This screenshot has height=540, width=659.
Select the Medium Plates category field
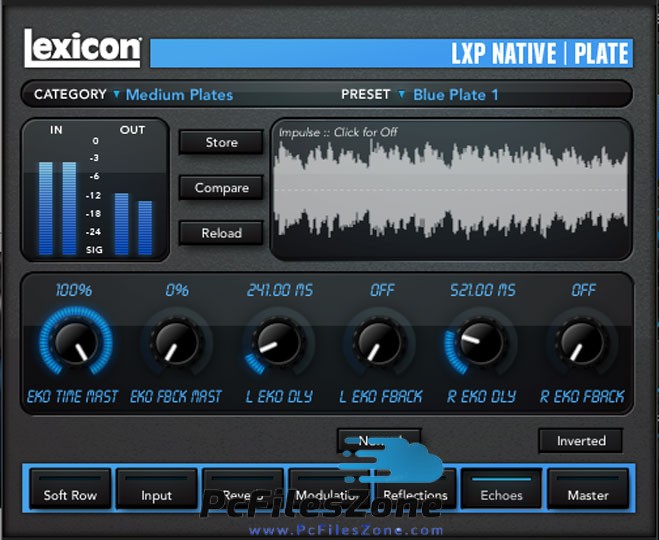tap(179, 95)
